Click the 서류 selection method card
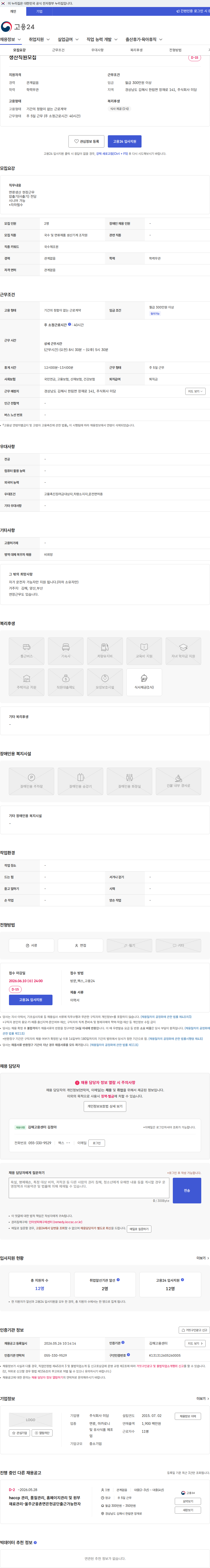Image resolution: width=210 pixels, height=1568 pixels. pyautogui.click(x=31, y=945)
